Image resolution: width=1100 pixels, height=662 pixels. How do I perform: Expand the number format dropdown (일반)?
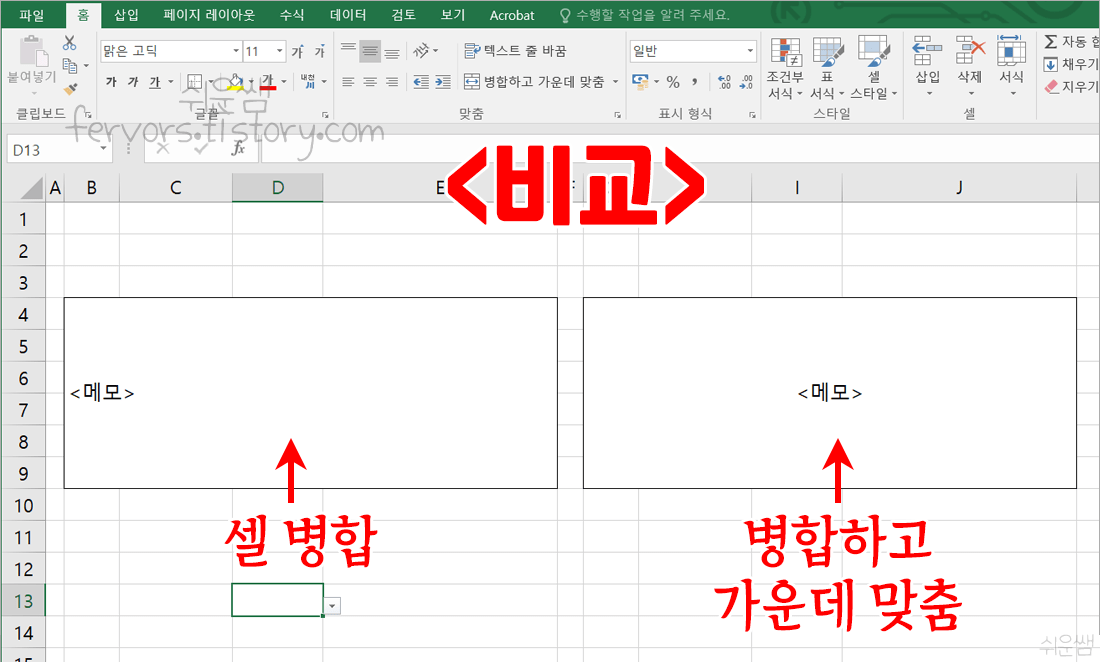click(750, 50)
